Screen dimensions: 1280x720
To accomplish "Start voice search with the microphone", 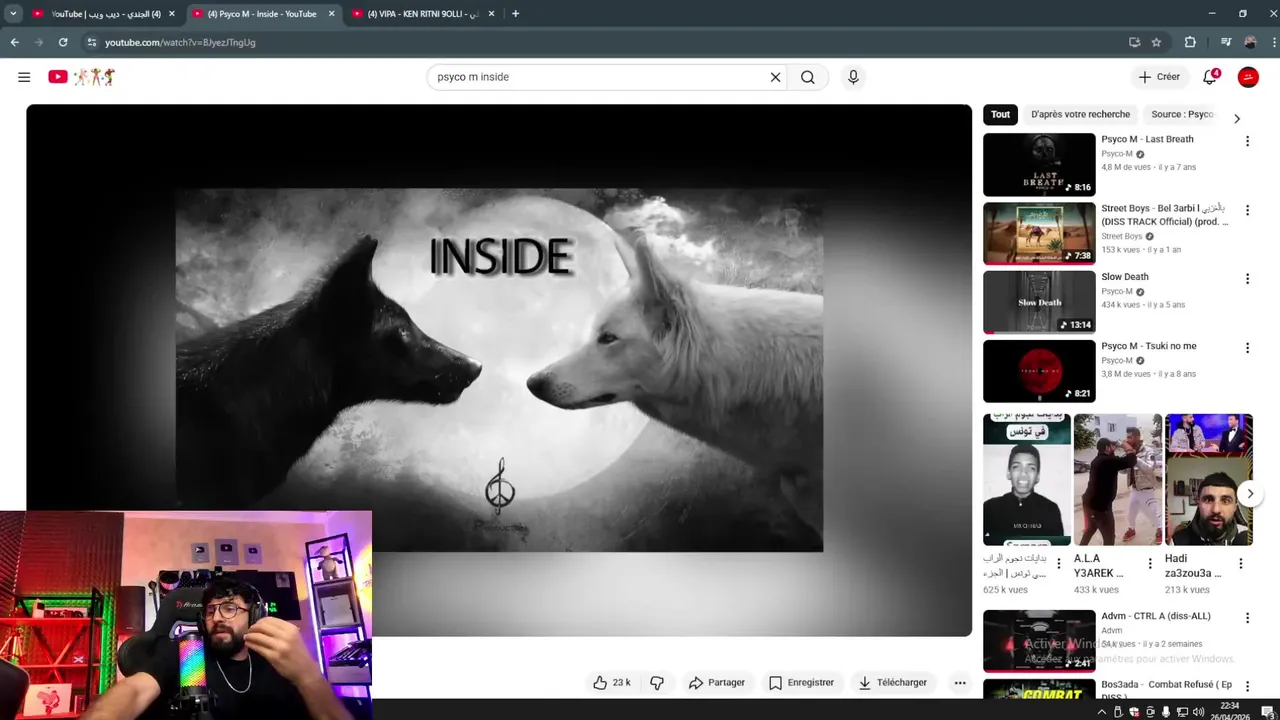I will (x=853, y=77).
